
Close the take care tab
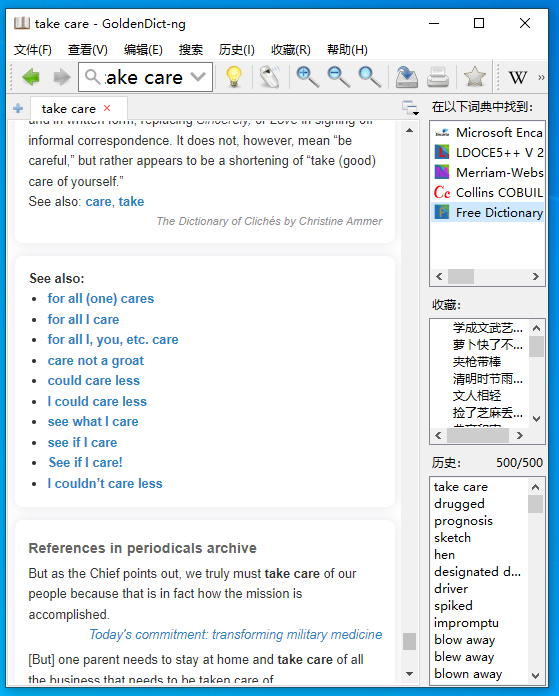click(x=107, y=108)
